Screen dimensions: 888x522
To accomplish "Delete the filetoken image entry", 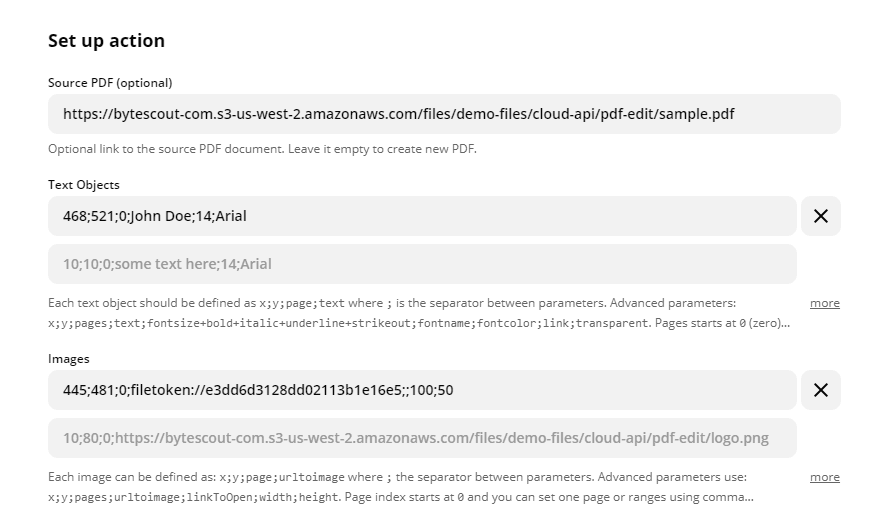I will point(820,390).
